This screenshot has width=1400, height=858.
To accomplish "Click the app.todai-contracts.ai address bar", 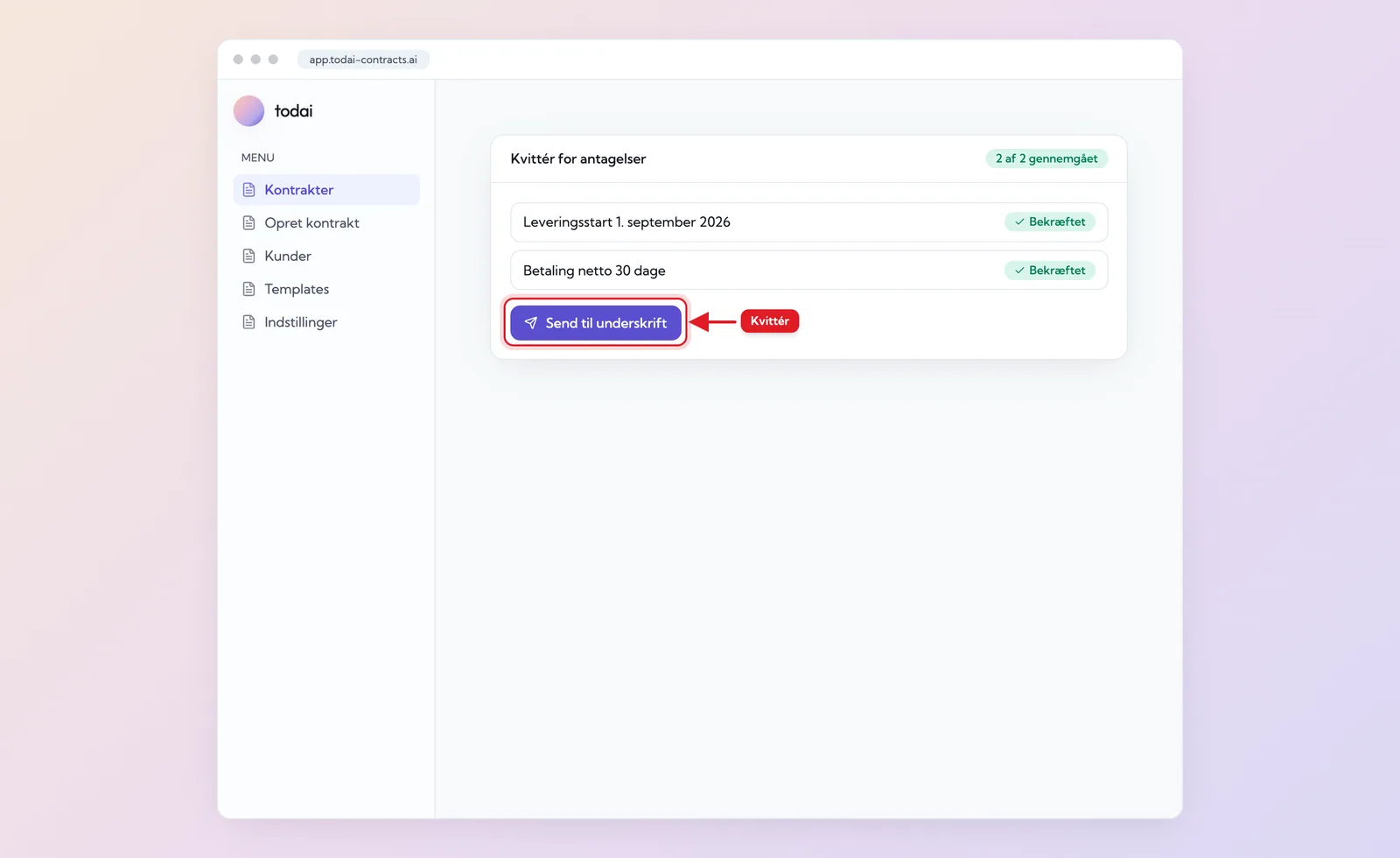I will pos(363,60).
